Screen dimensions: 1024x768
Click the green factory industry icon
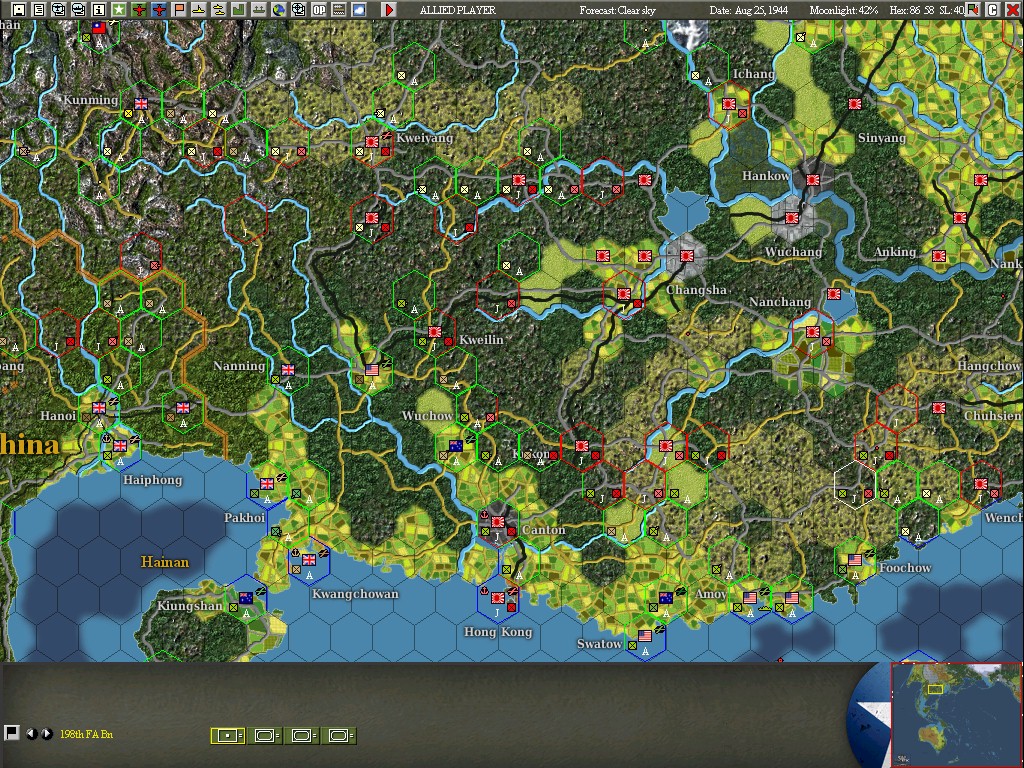point(239,10)
